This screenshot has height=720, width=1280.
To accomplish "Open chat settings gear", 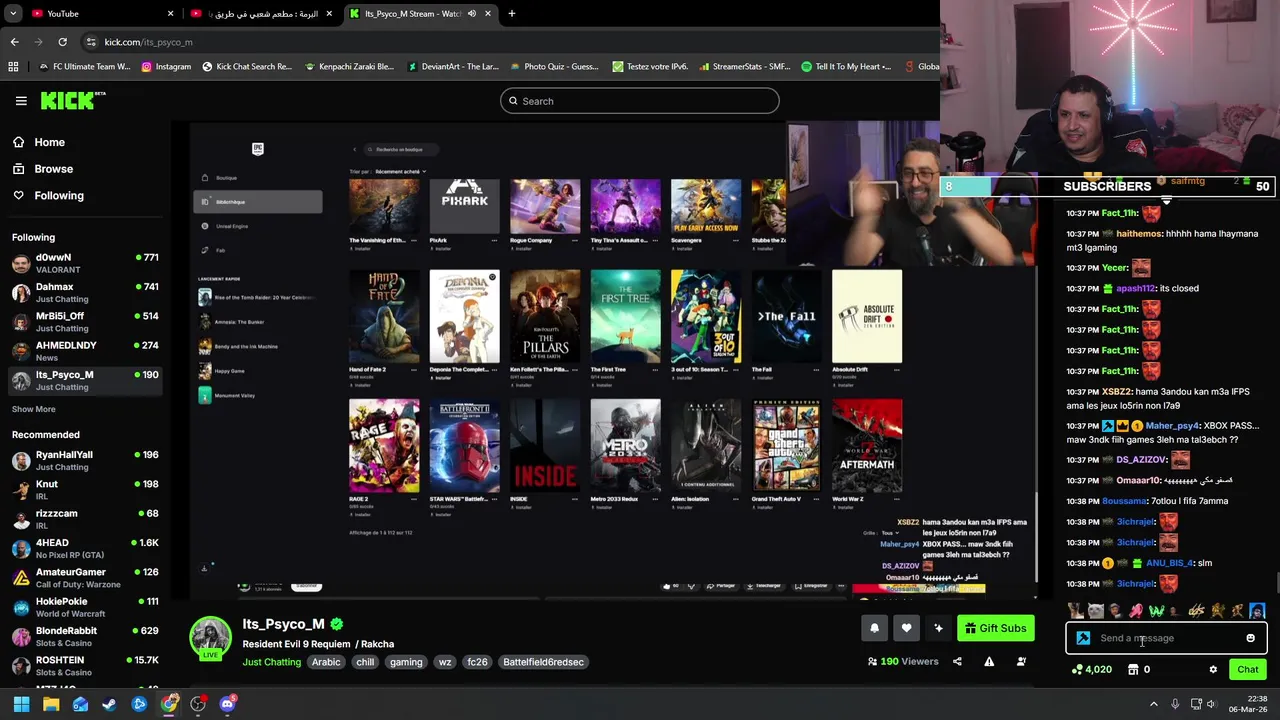I will 1213,670.
